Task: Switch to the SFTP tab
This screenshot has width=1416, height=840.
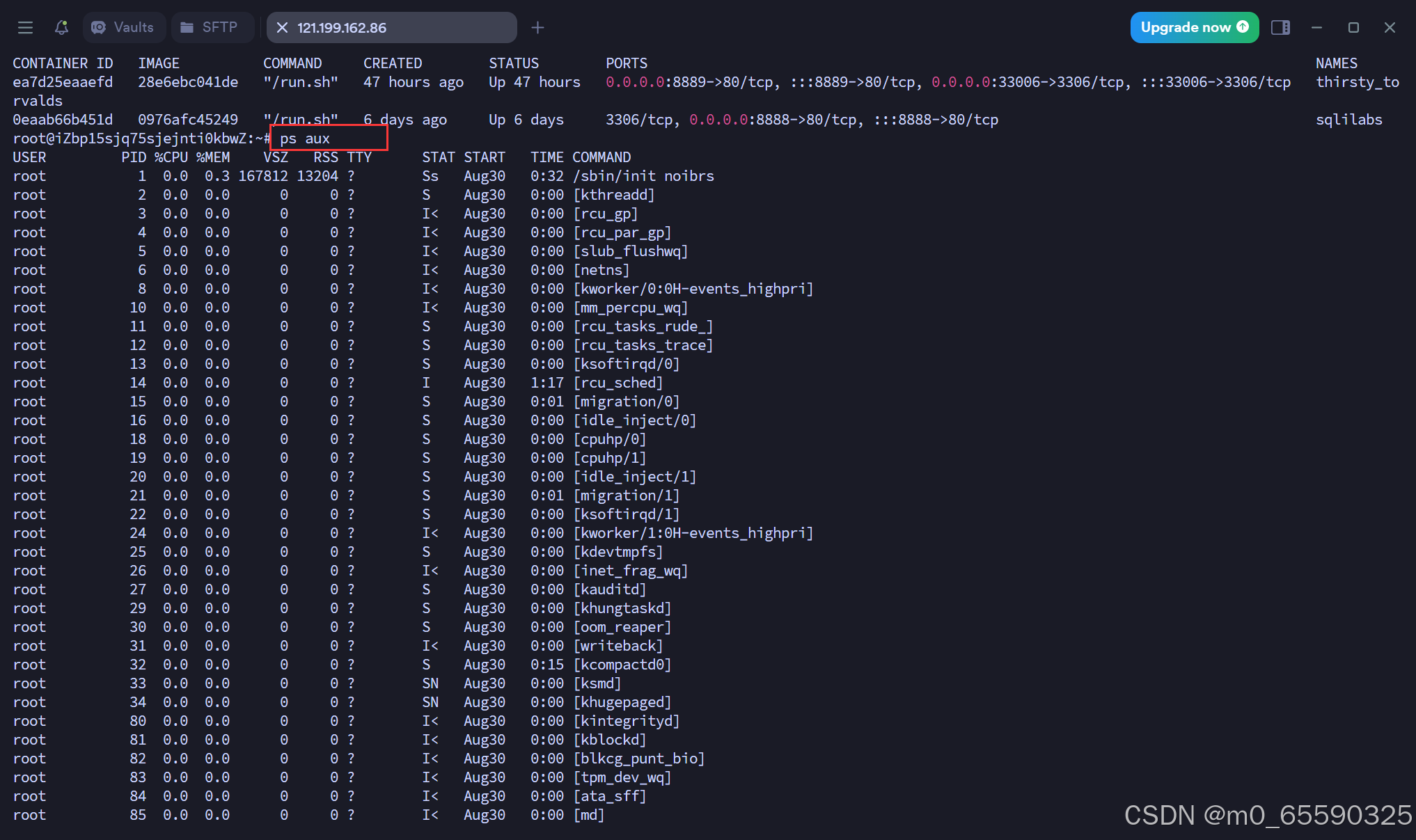Action: (212, 27)
